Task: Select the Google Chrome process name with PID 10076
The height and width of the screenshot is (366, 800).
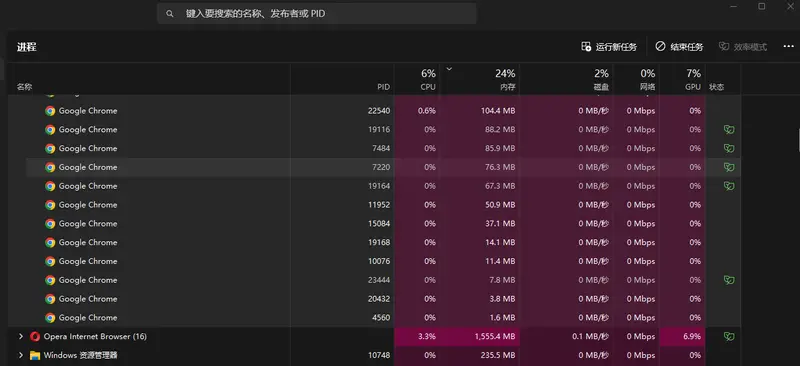Action: (88, 261)
